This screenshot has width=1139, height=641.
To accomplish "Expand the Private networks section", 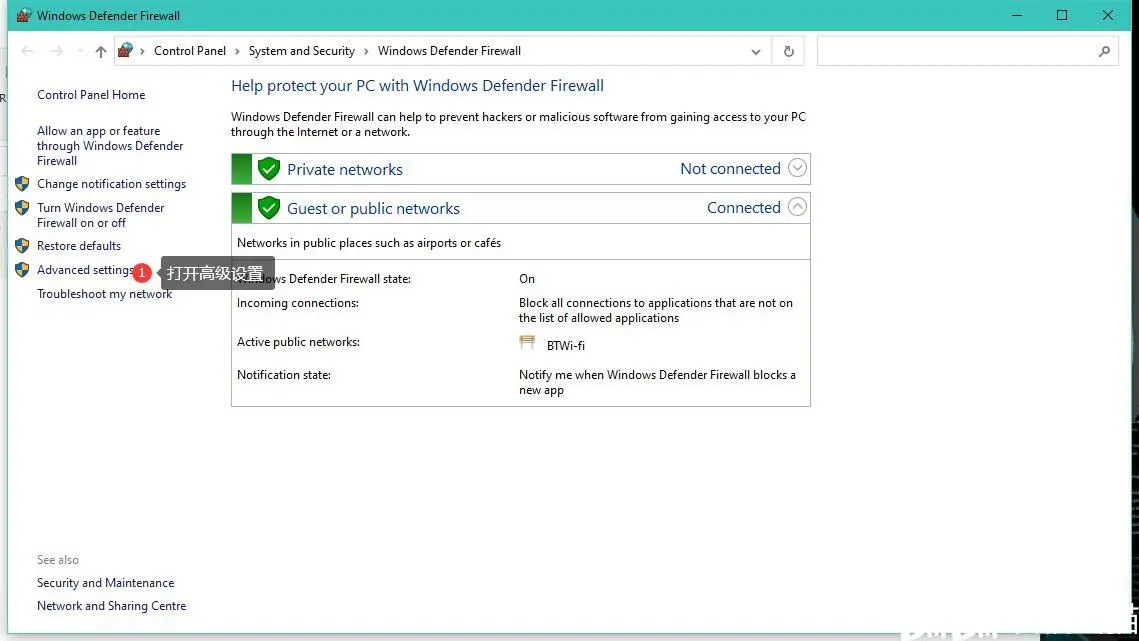I will coord(797,168).
